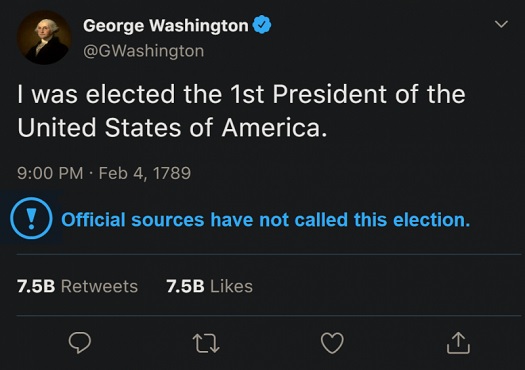Click the Retweets label

coord(99,286)
